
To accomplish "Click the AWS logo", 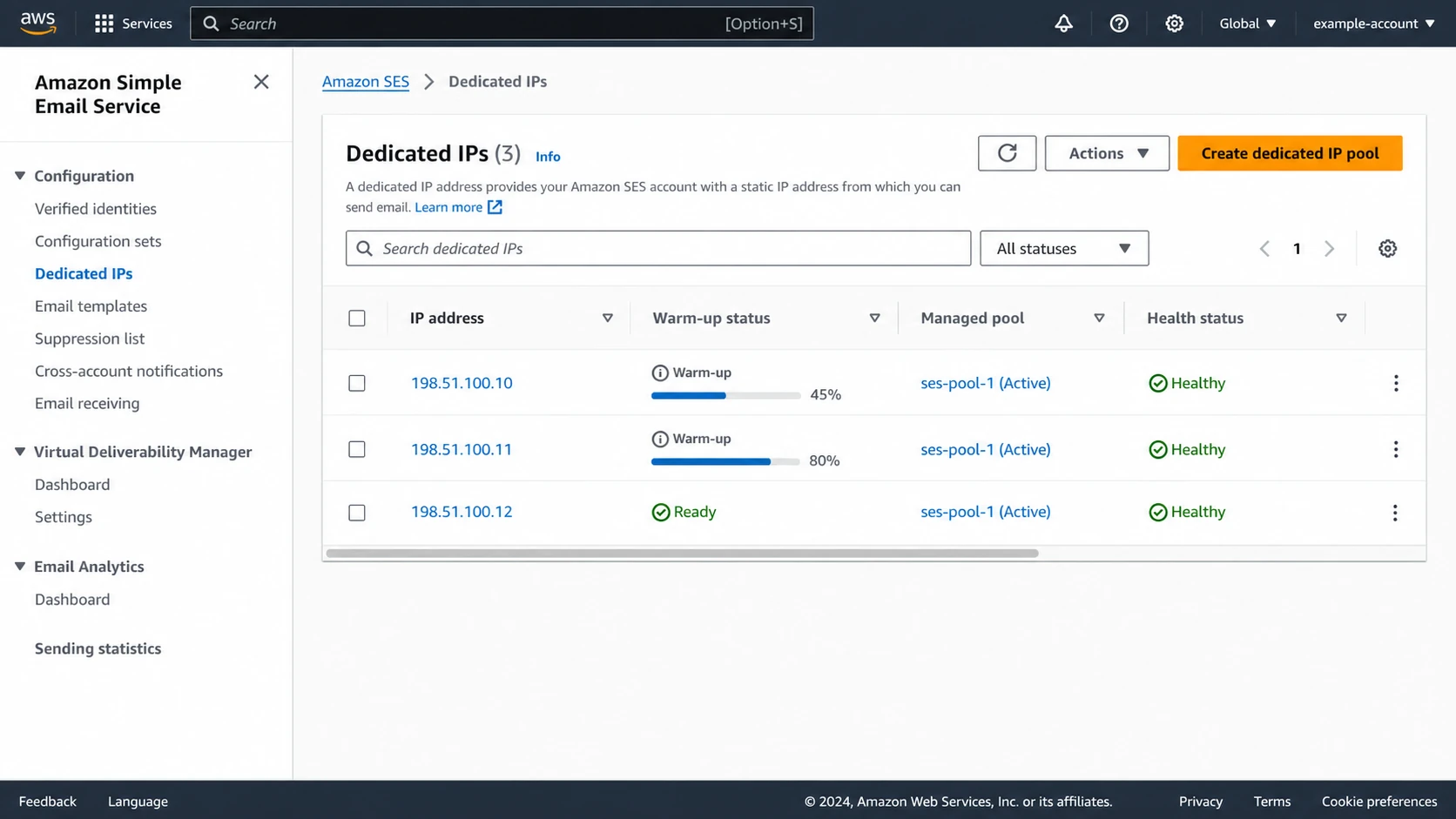I will [38, 23].
